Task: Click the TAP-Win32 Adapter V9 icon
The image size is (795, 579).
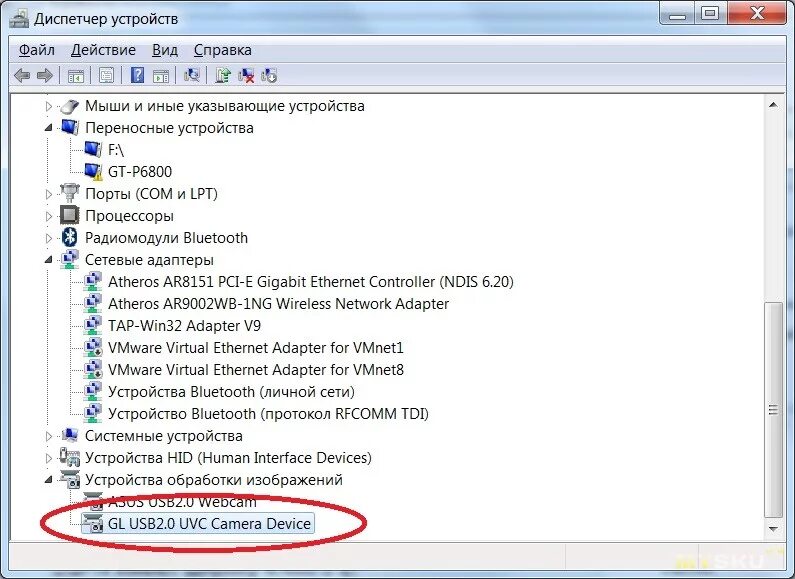Action: coord(93,325)
